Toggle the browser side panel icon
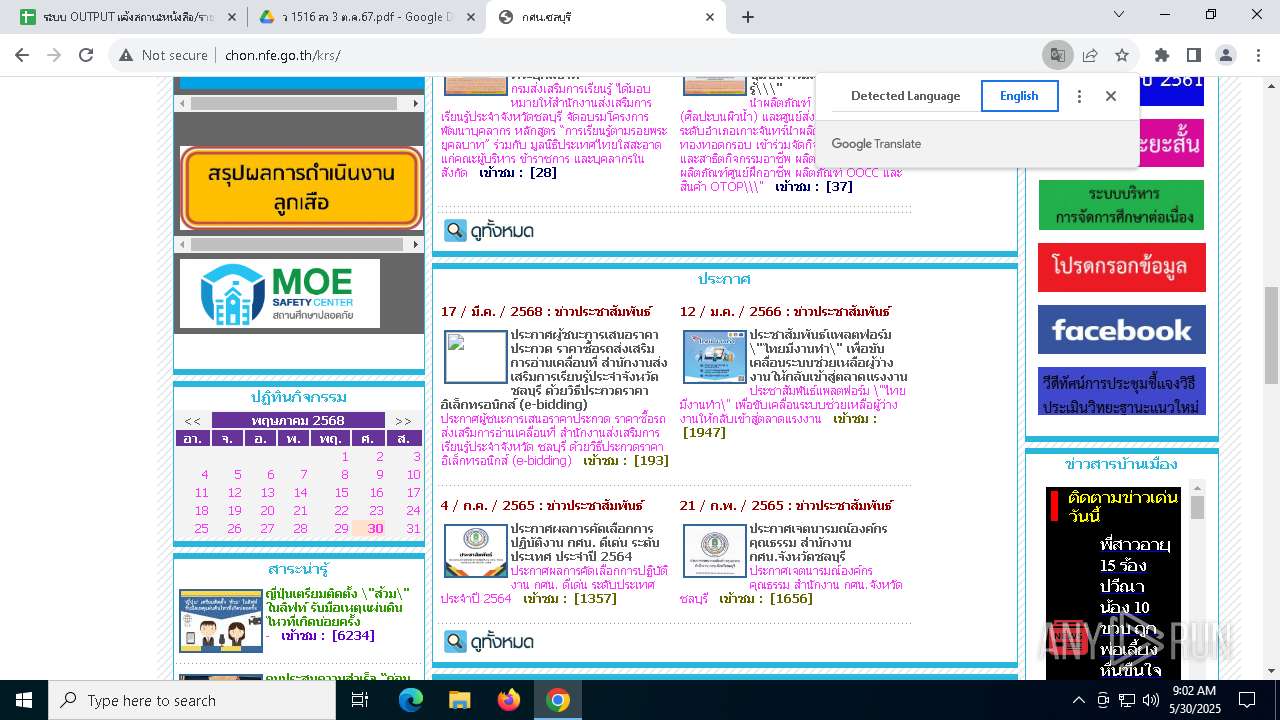1280x720 pixels. [1193, 55]
